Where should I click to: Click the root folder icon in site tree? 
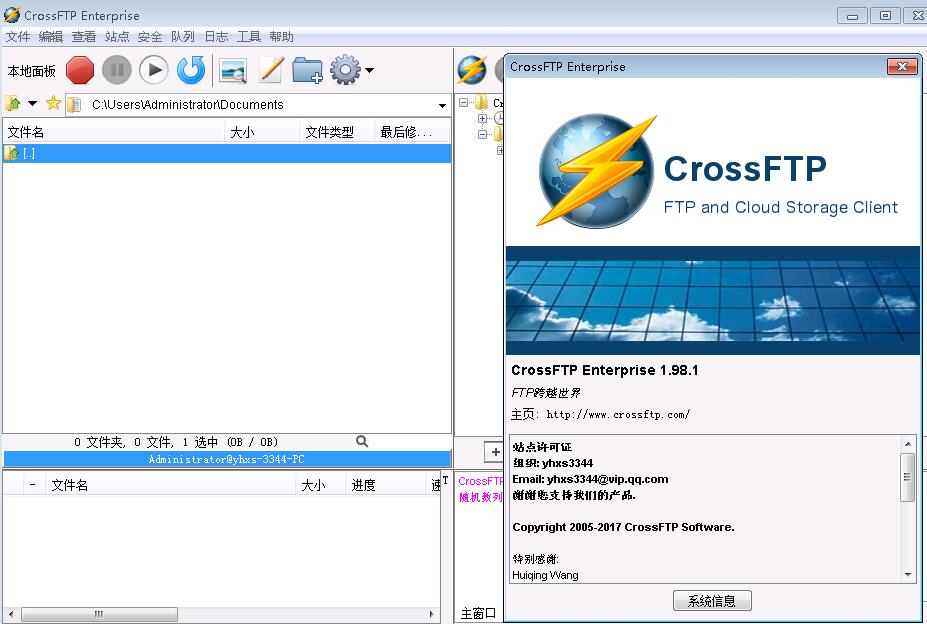481,102
